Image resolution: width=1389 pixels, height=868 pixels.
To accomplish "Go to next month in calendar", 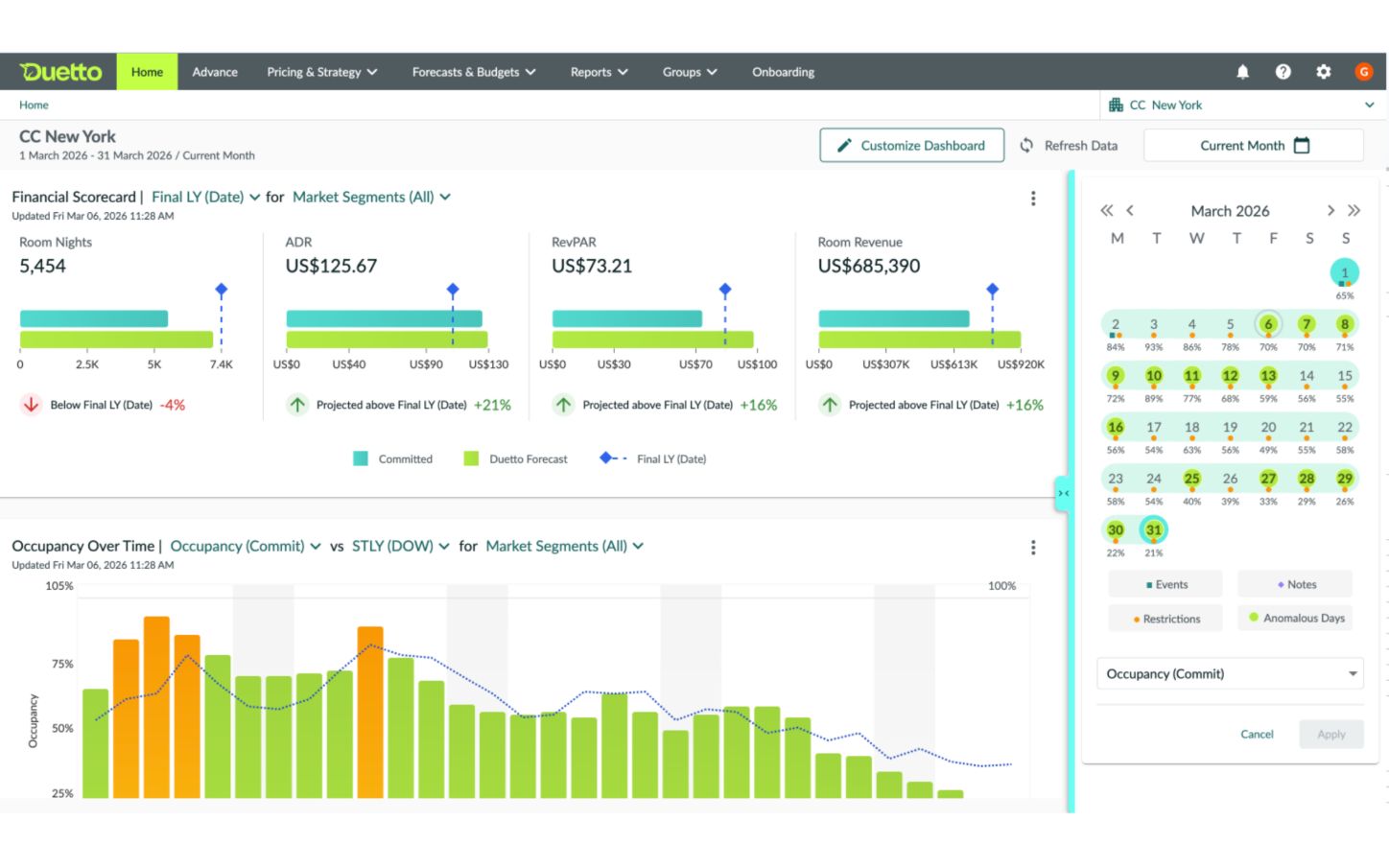I will (x=1330, y=211).
